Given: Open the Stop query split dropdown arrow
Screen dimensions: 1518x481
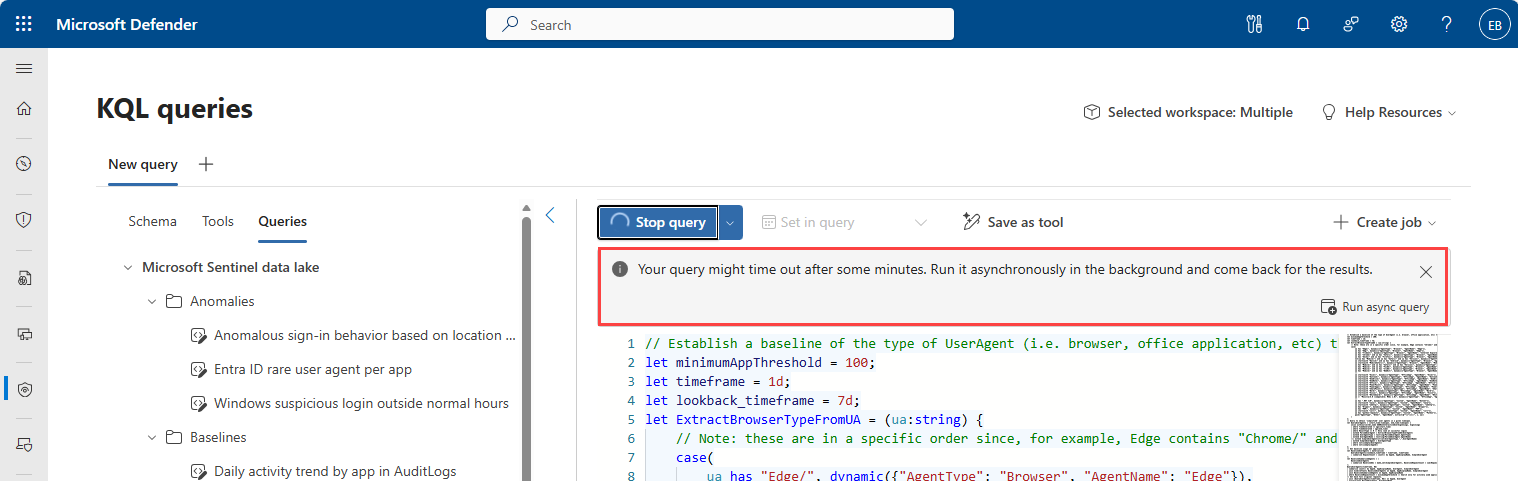Looking at the screenshot, I should pos(732,222).
